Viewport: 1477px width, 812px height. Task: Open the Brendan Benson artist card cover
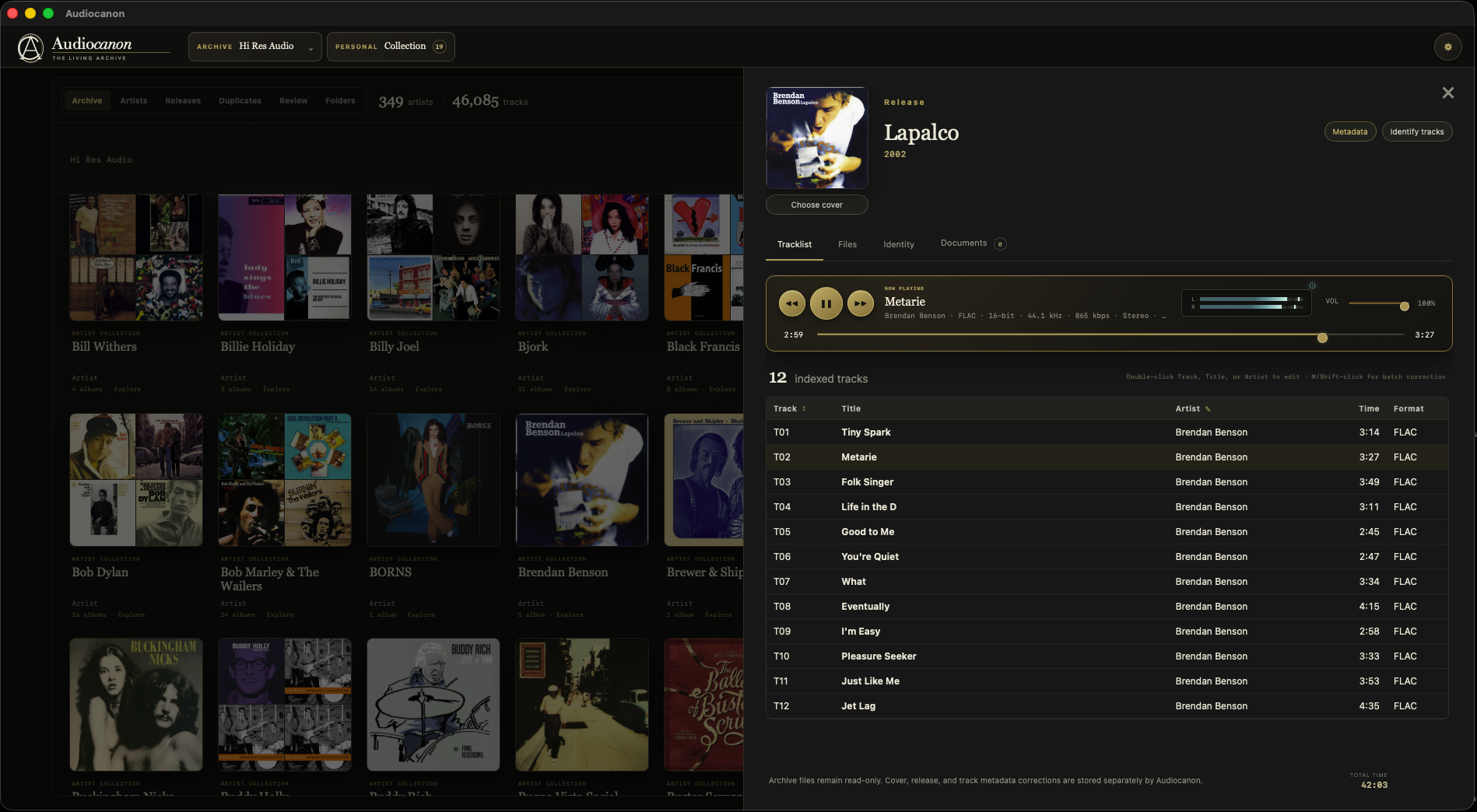pyautogui.click(x=582, y=480)
